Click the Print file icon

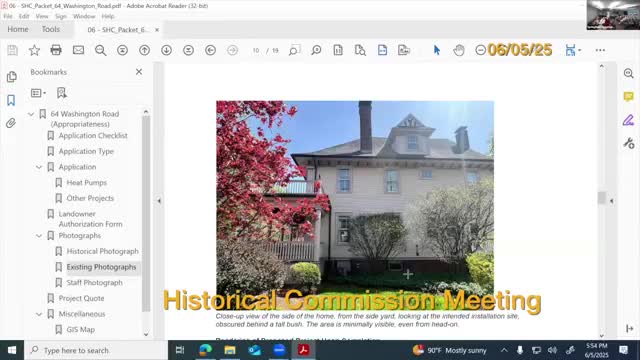coord(56,50)
